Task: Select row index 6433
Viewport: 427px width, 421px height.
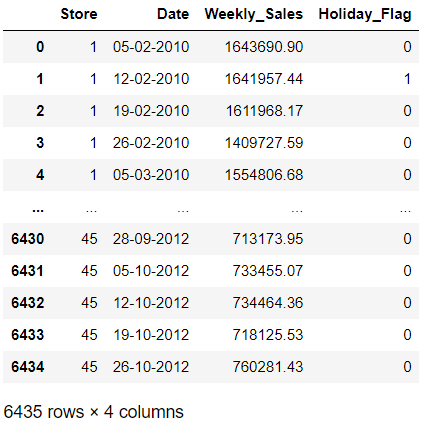Action: (x=27, y=335)
